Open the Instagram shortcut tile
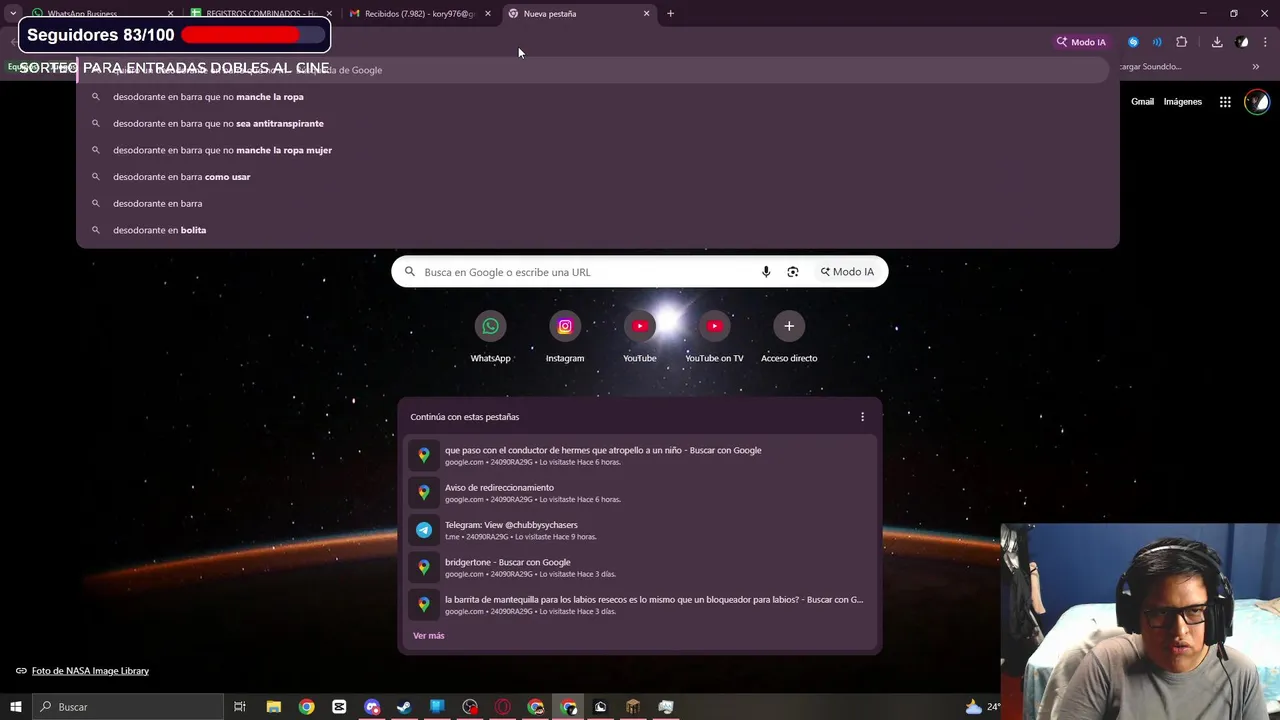This screenshot has height=720, width=1280. click(565, 337)
